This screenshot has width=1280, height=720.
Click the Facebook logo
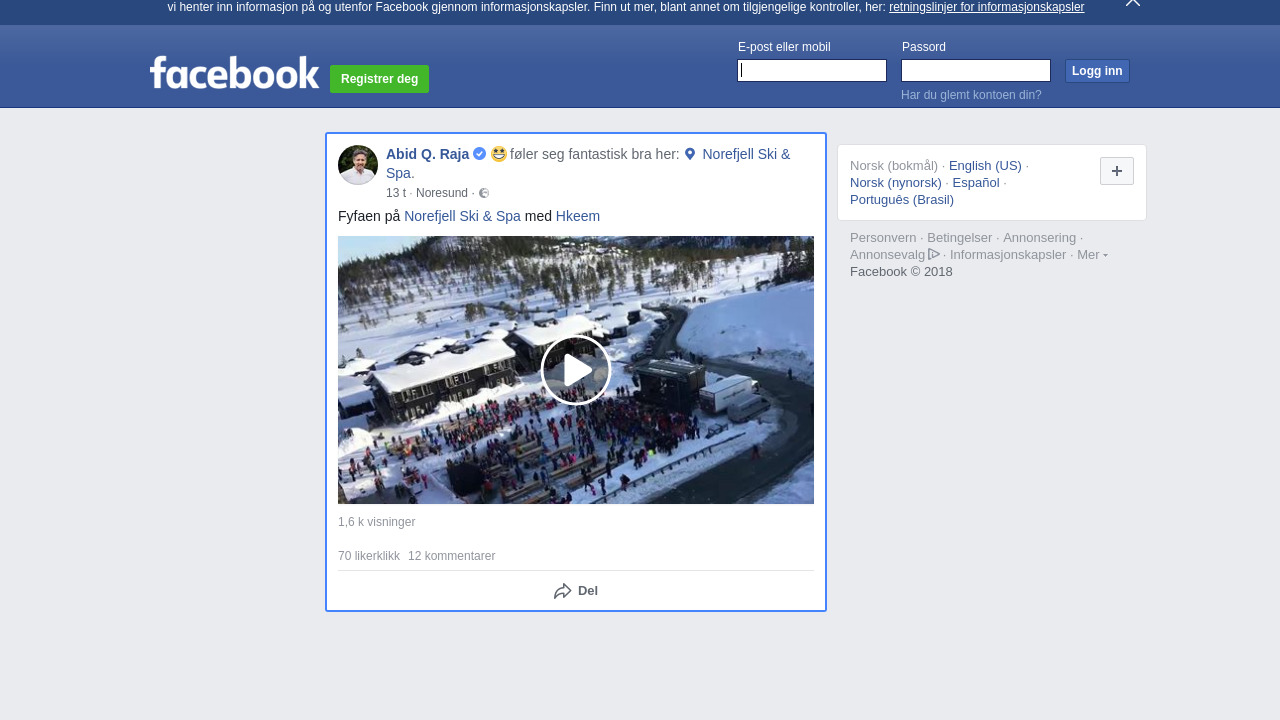coord(234,73)
